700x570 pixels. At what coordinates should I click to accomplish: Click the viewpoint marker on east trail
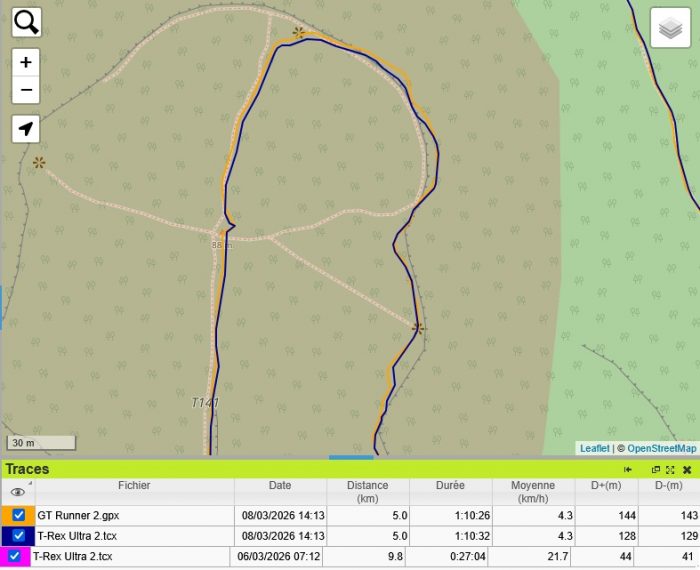(x=419, y=327)
